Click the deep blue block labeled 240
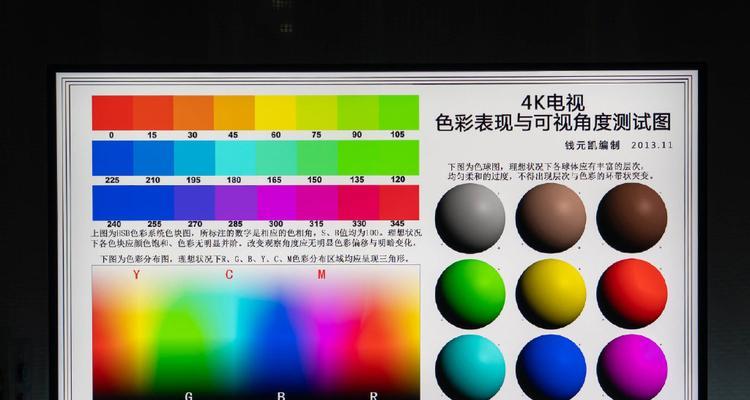This screenshot has width=750, height=400. 112,203
